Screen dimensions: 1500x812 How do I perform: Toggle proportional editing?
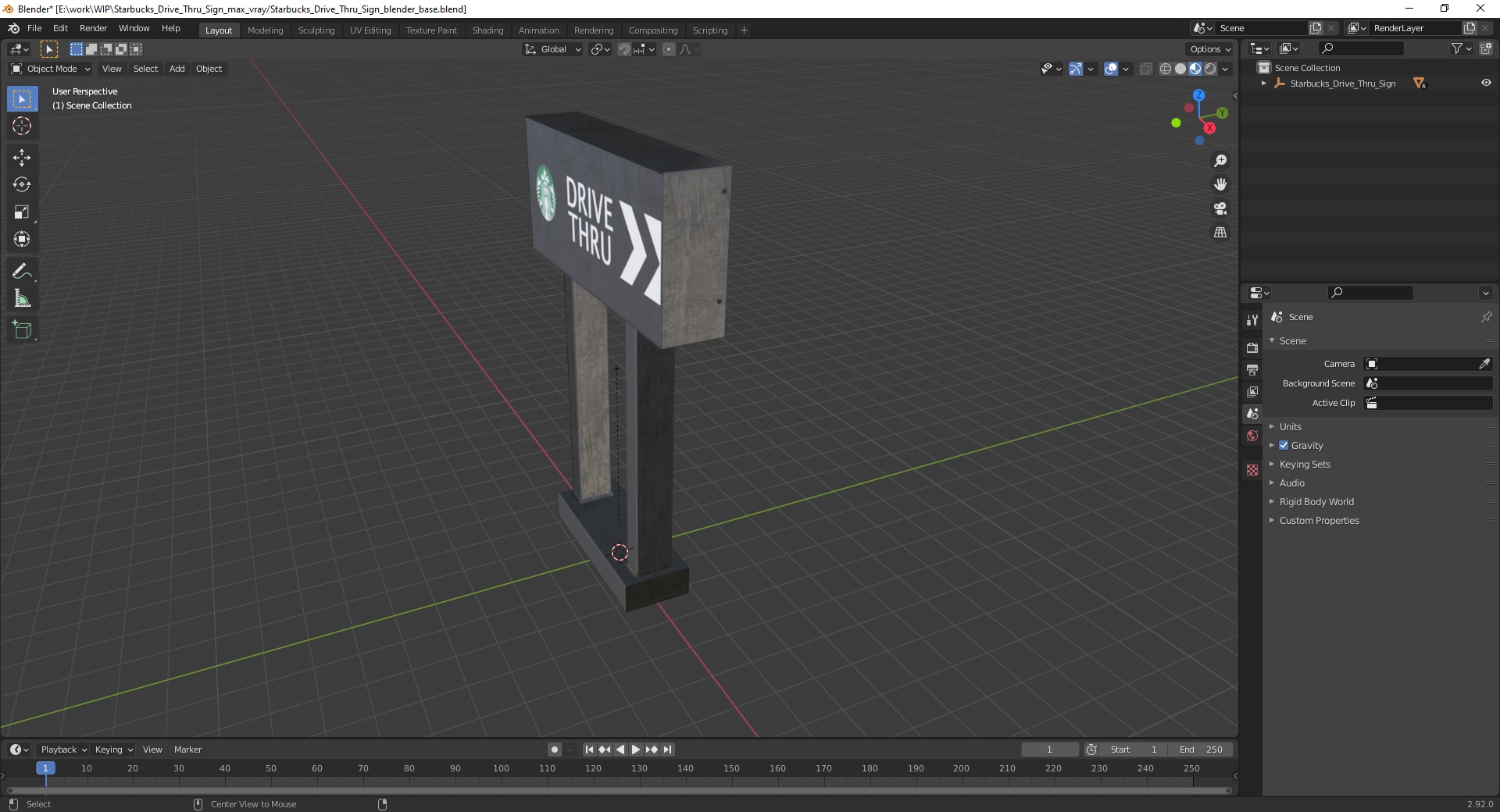coord(669,49)
